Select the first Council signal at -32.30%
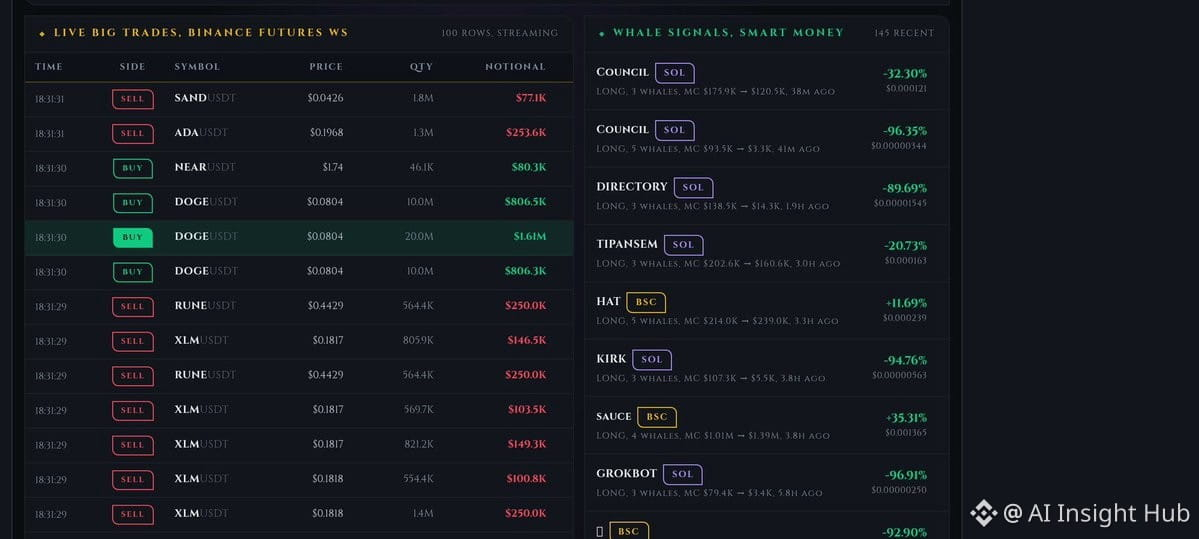Image resolution: width=1199 pixels, height=539 pixels. click(x=766, y=81)
